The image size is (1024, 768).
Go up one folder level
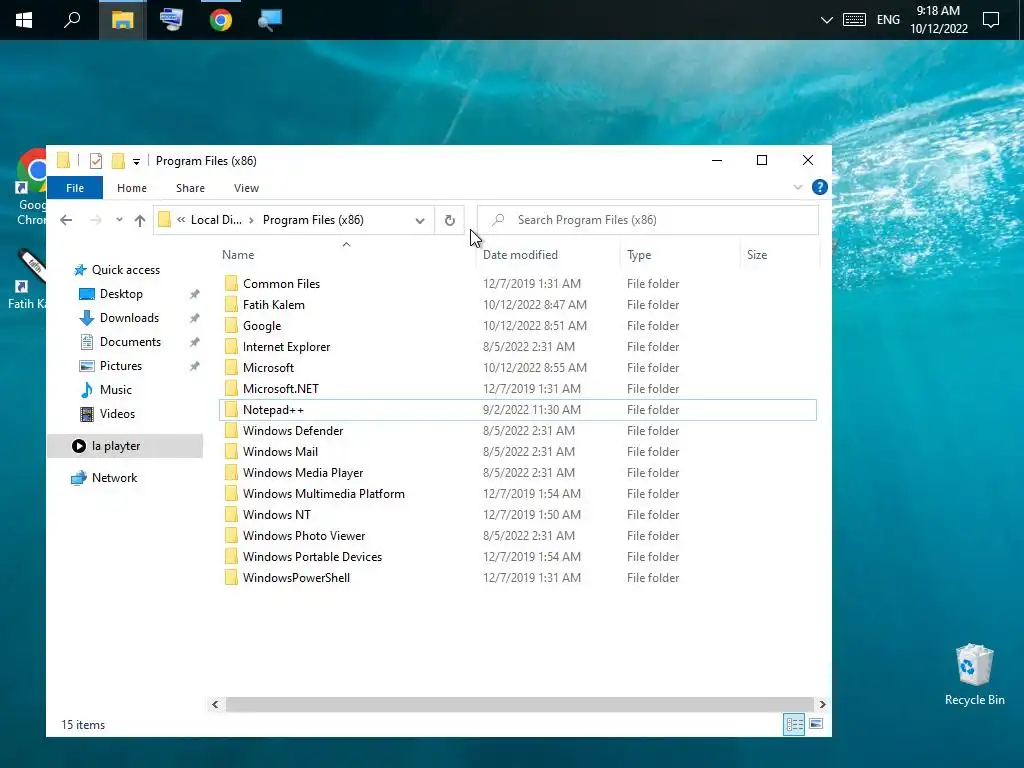pyautogui.click(x=140, y=220)
